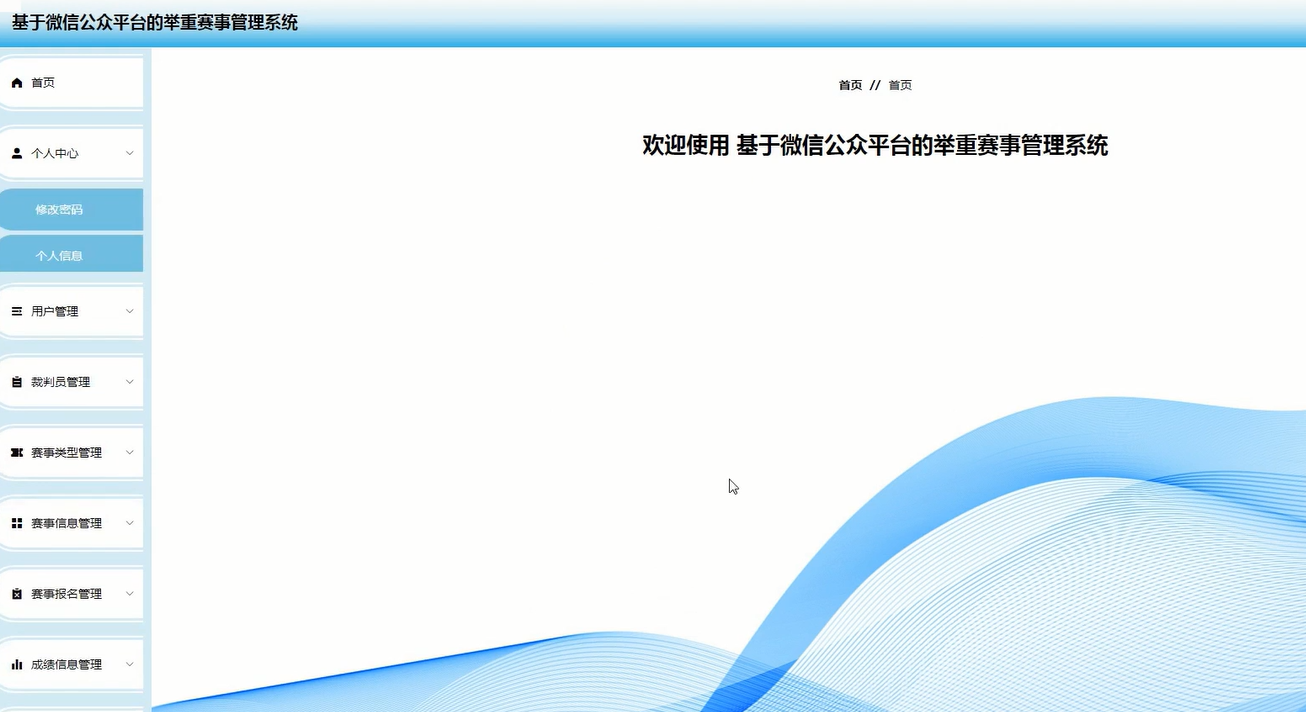The image size is (1306, 712).
Task: Select the 赛事信息管理 menu label
Action: click(67, 524)
